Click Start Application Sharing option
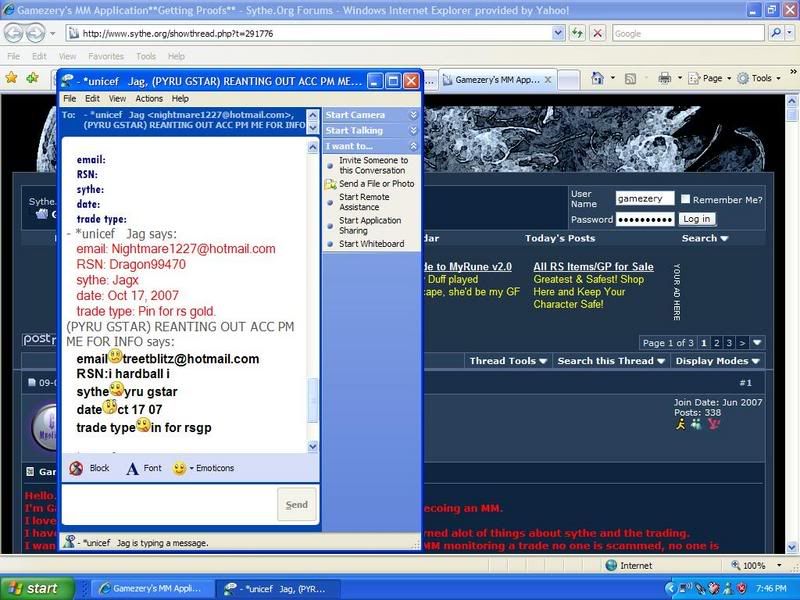The image size is (800, 600). point(370,226)
